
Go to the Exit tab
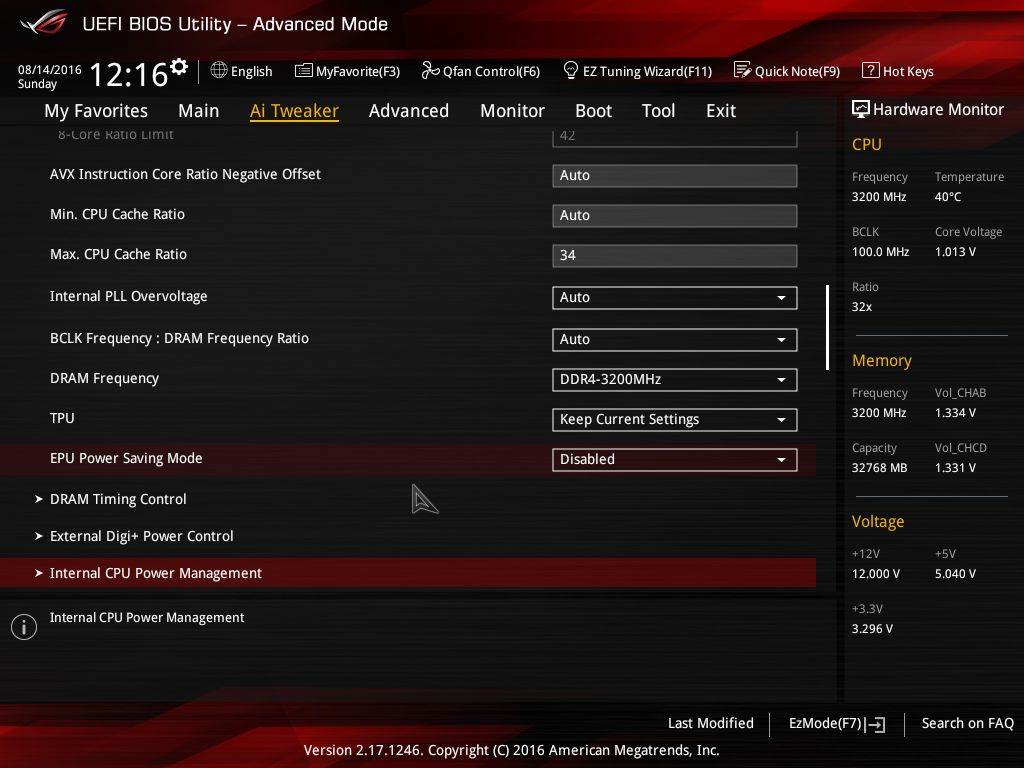(x=721, y=111)
